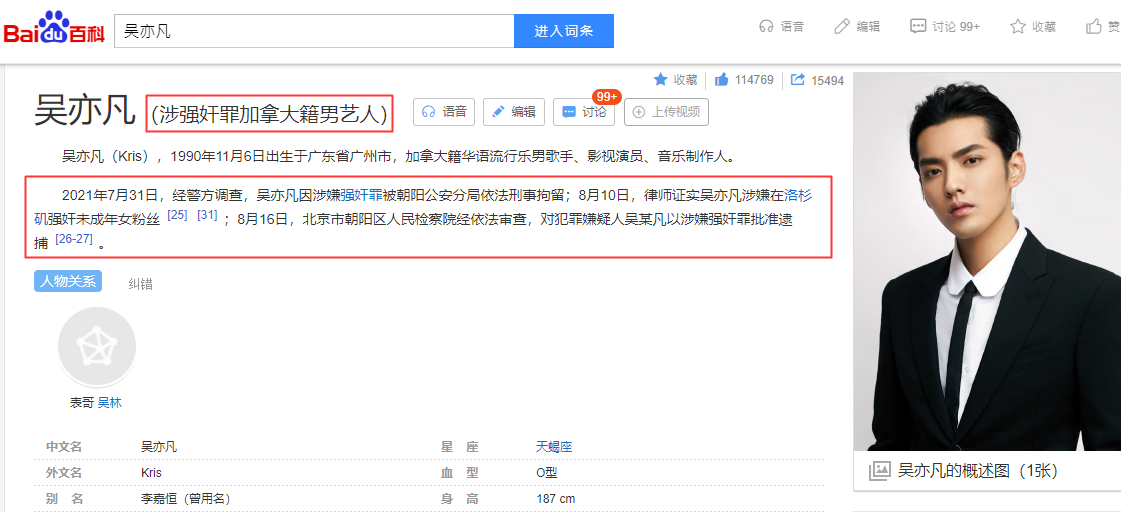This screenshot has height=512, width=1121.
Task: Share the entry via icon beside 15494
Action: 798,79
